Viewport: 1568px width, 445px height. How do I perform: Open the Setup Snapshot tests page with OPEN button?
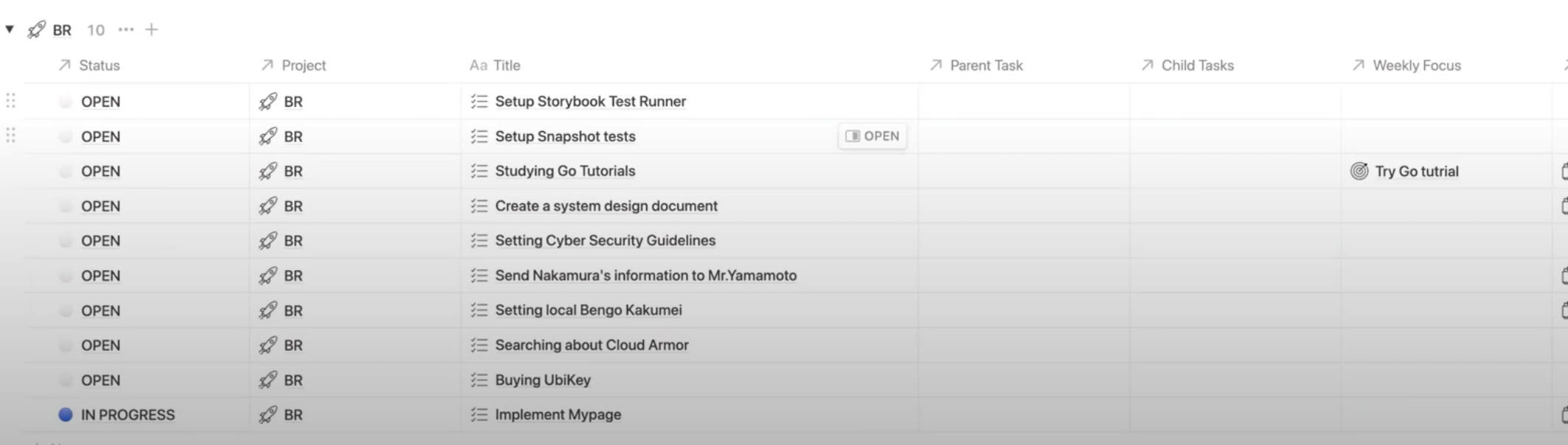pos(873,136)
